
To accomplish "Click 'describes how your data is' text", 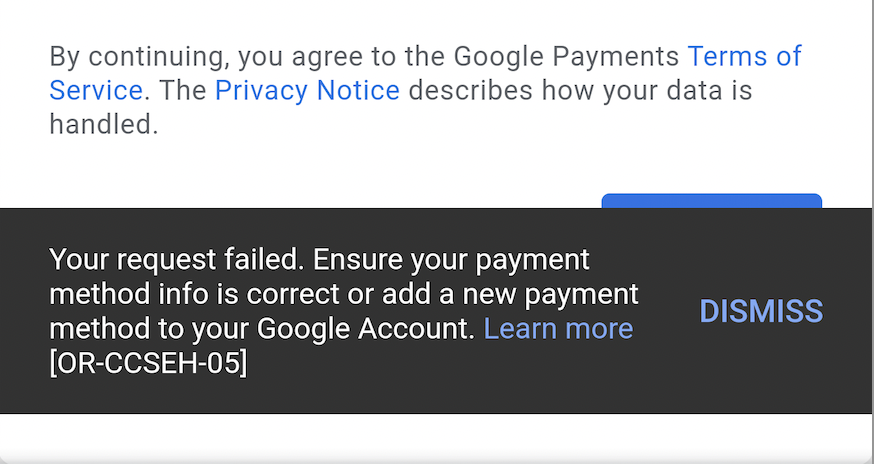I will click(x=580, y=90).
